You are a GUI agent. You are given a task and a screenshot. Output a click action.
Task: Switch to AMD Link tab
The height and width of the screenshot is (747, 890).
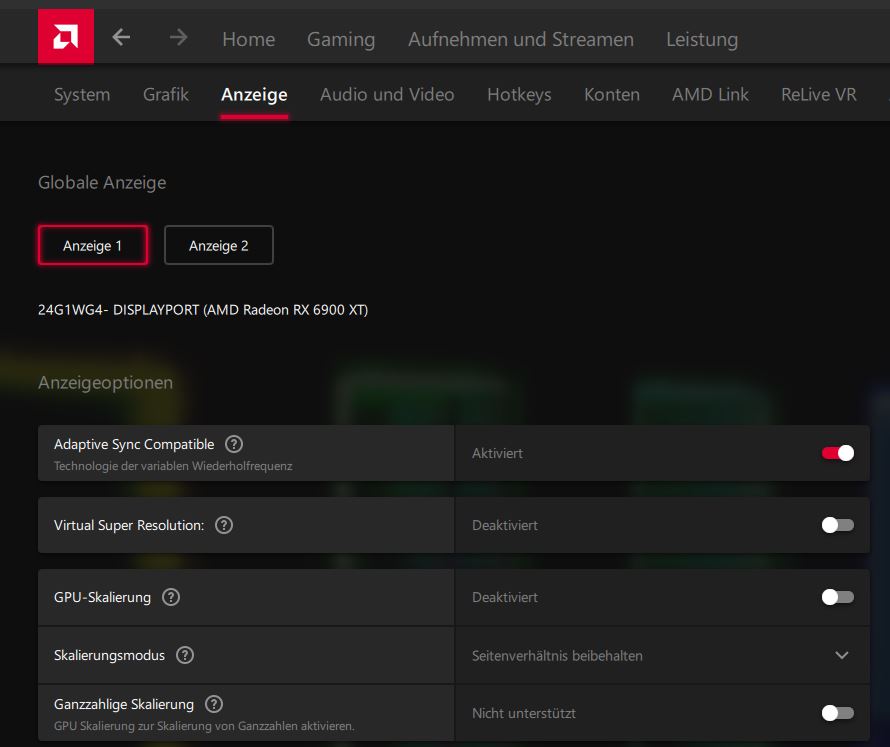[711, 94]
